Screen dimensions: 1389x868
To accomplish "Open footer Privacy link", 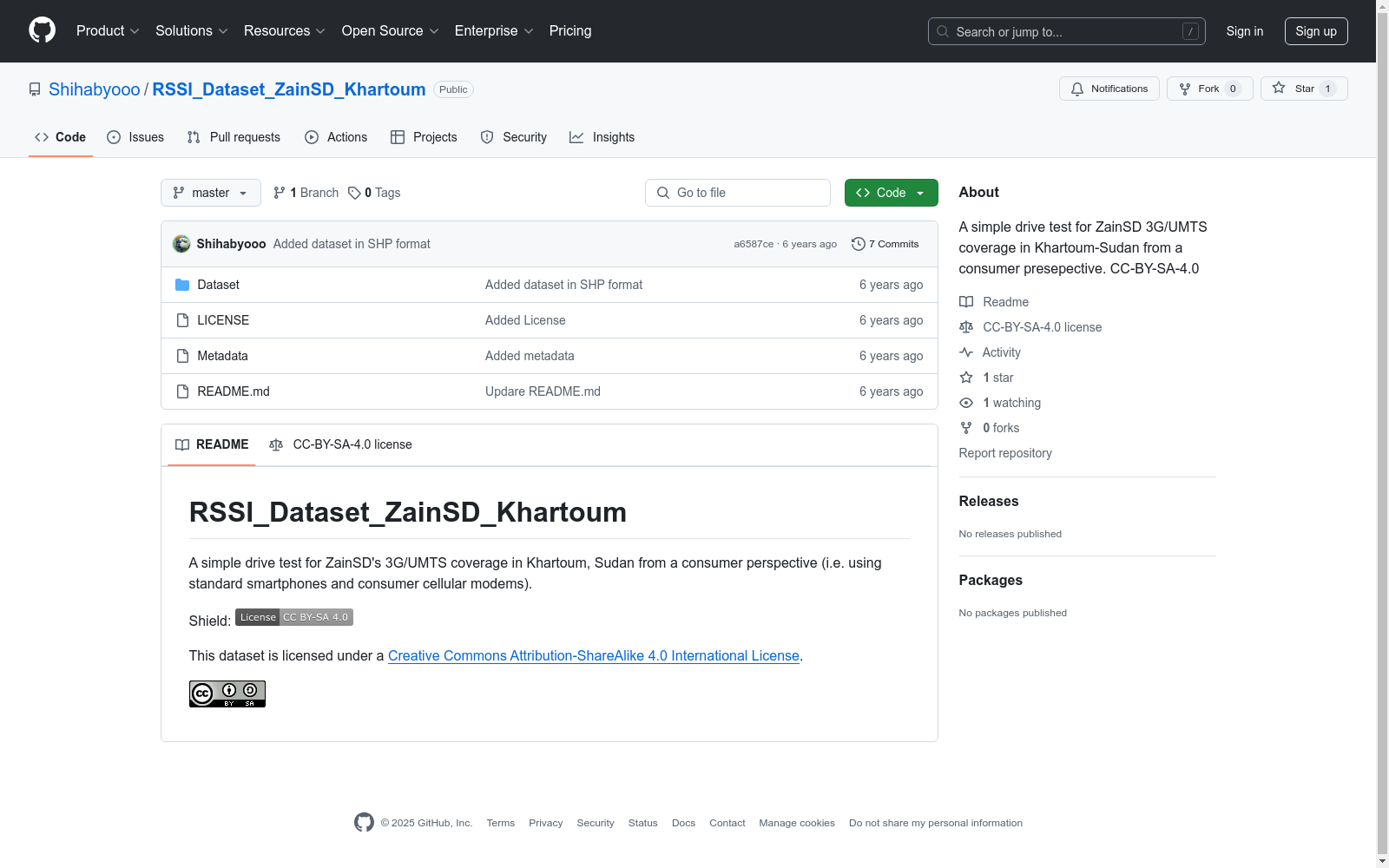I will tap(546, 823).
